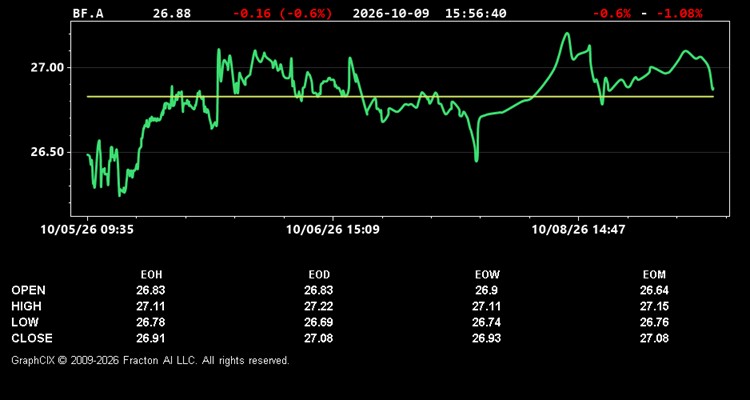Screen dimensions: 750x400
Task: Select the EOM column header
Action: point(654,275)
